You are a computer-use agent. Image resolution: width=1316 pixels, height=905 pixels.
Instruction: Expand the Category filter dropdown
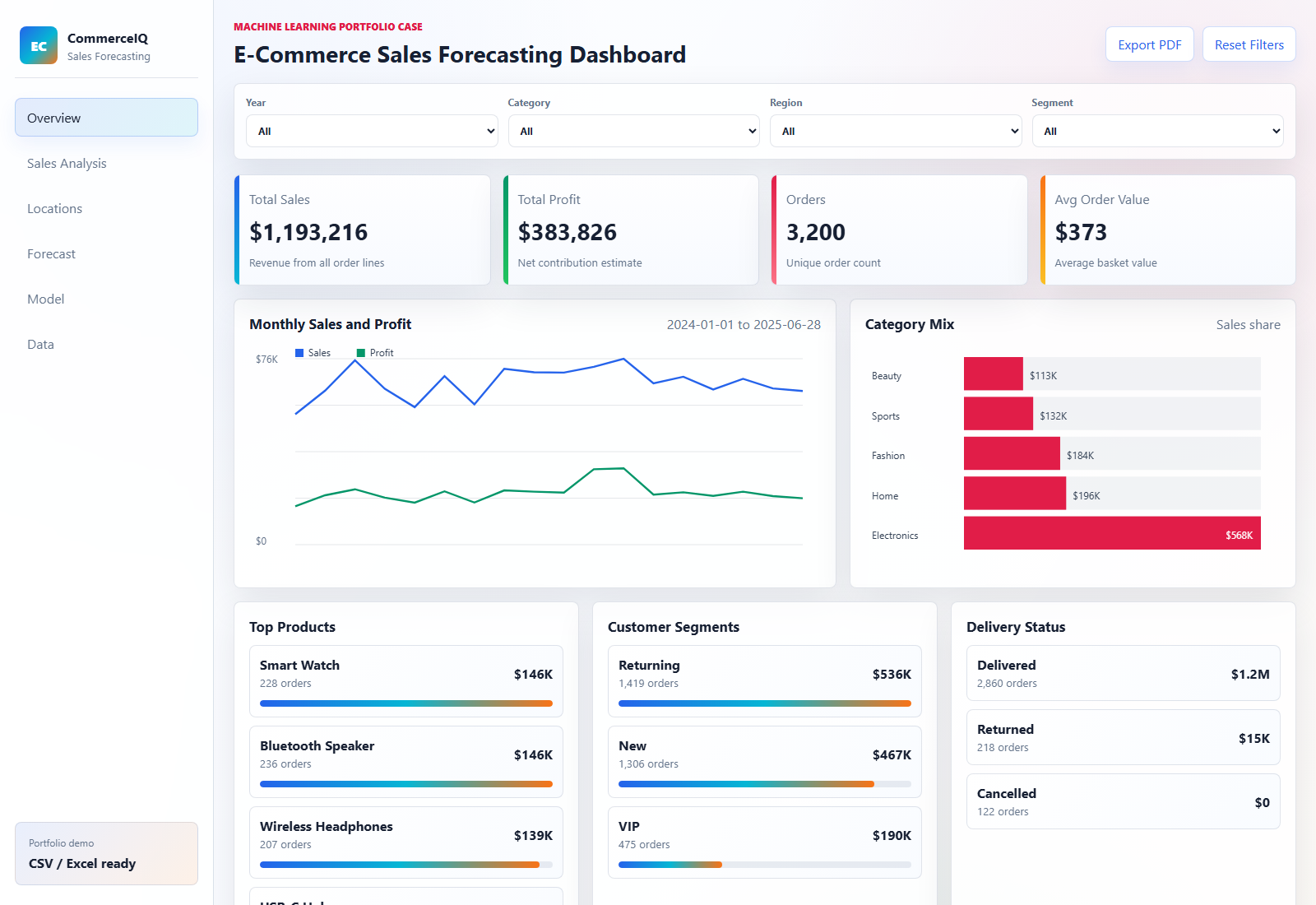[633, 131]
